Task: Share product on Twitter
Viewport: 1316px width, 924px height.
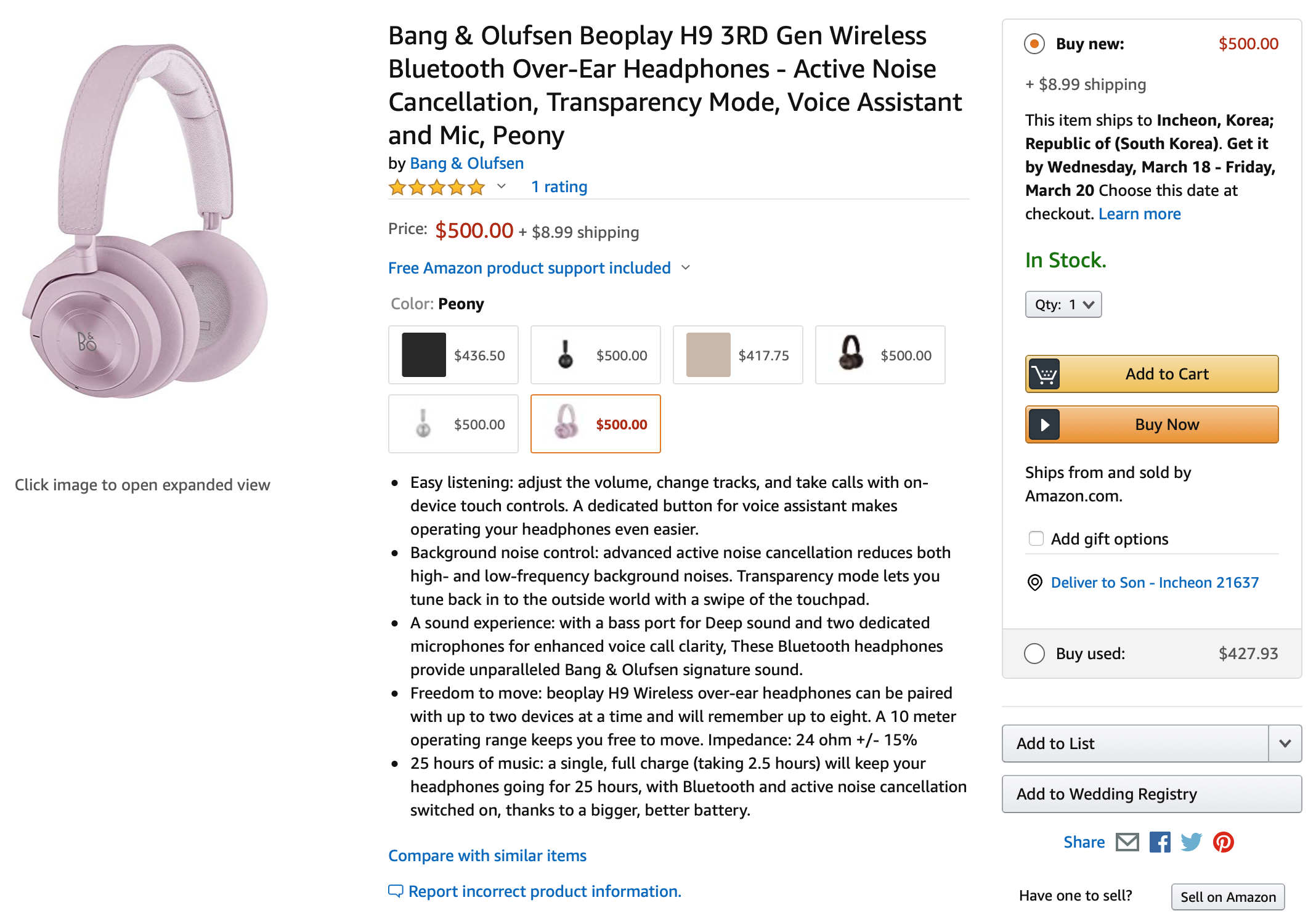Action: tap(1191, 841)
